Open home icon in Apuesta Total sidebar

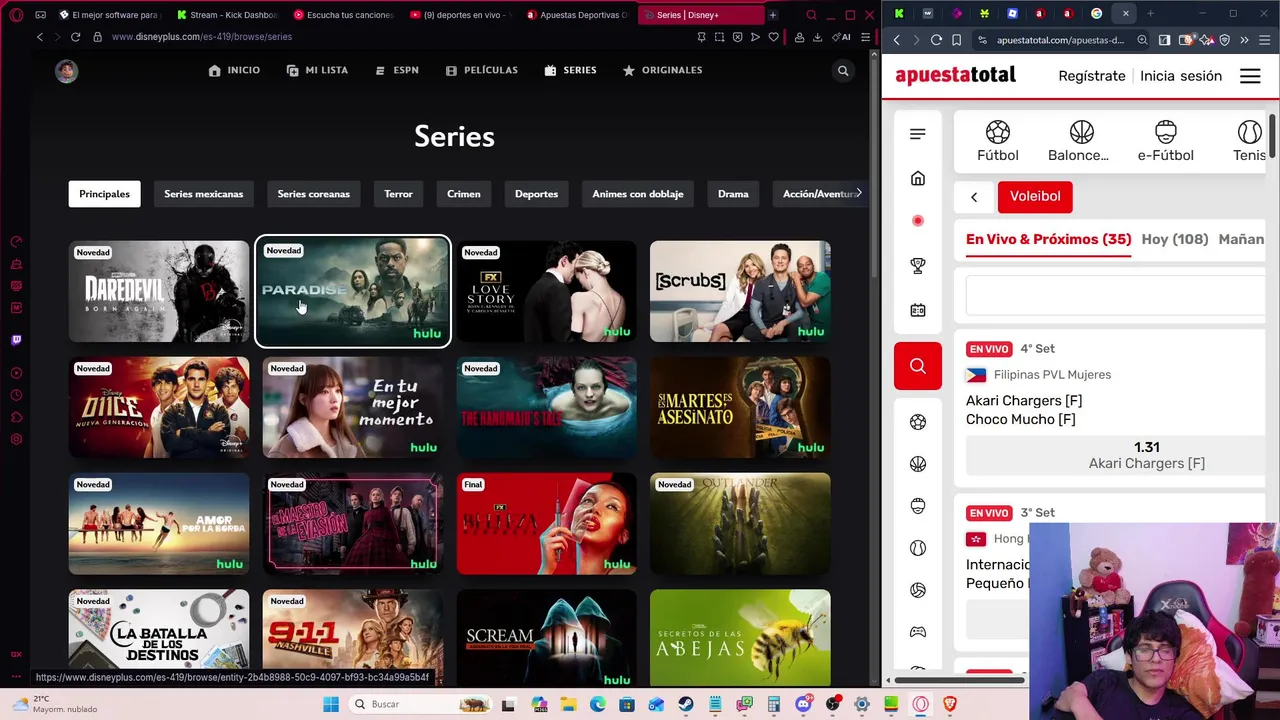[x=918, y=178]
